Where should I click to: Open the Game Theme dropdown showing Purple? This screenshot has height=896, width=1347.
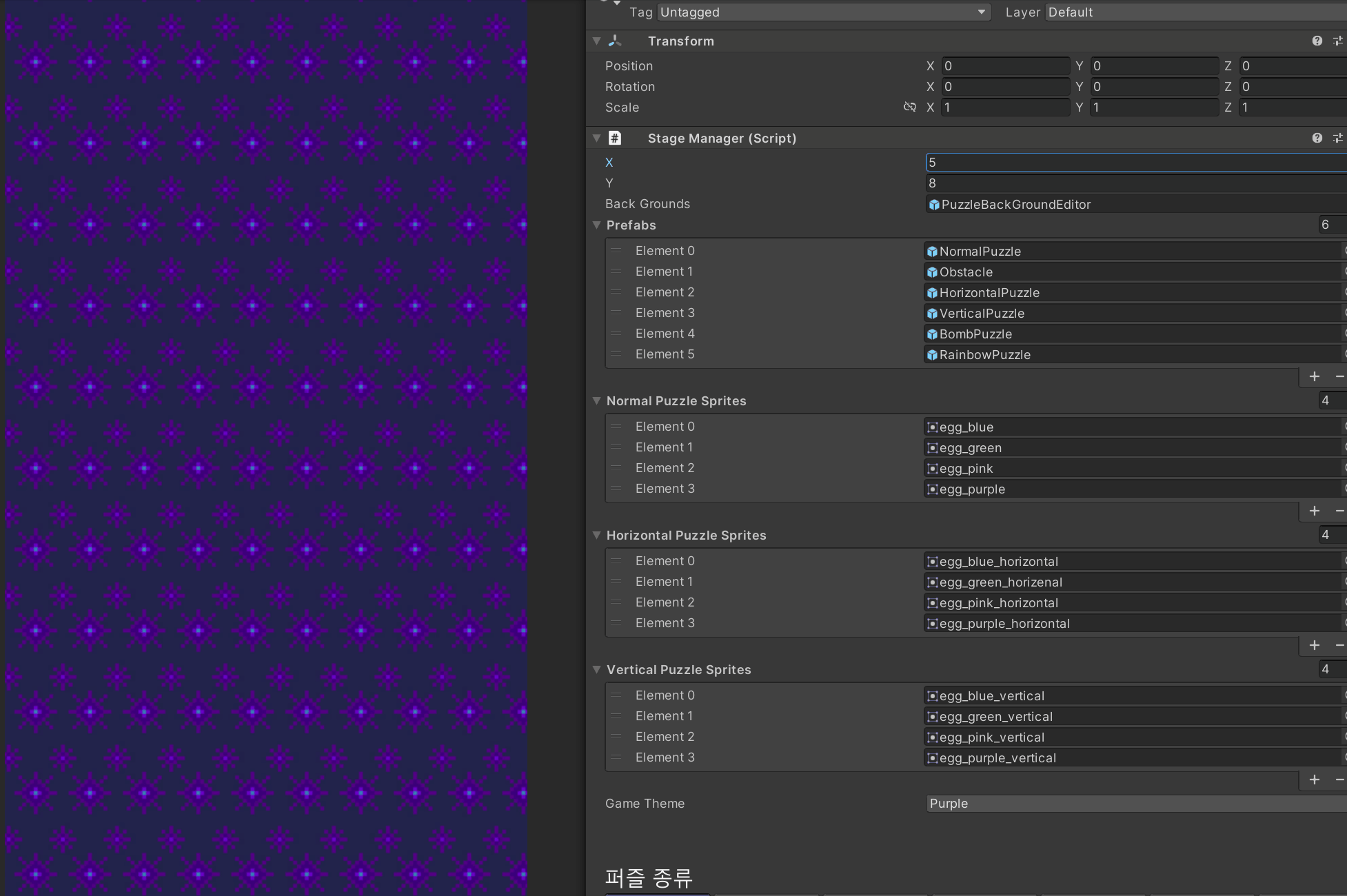[1134, 804]
